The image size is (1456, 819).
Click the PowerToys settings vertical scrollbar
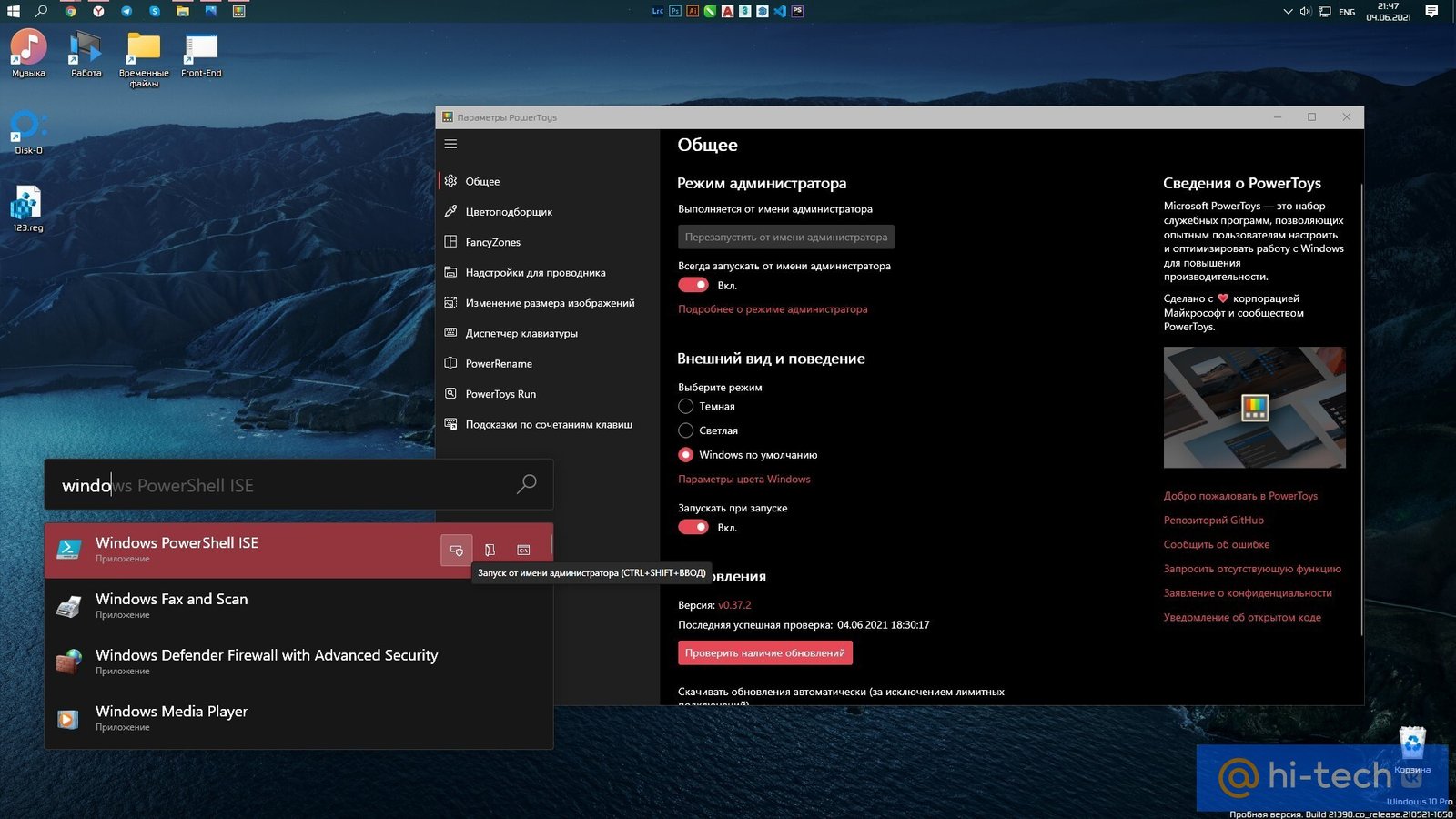pos(1361,409)
